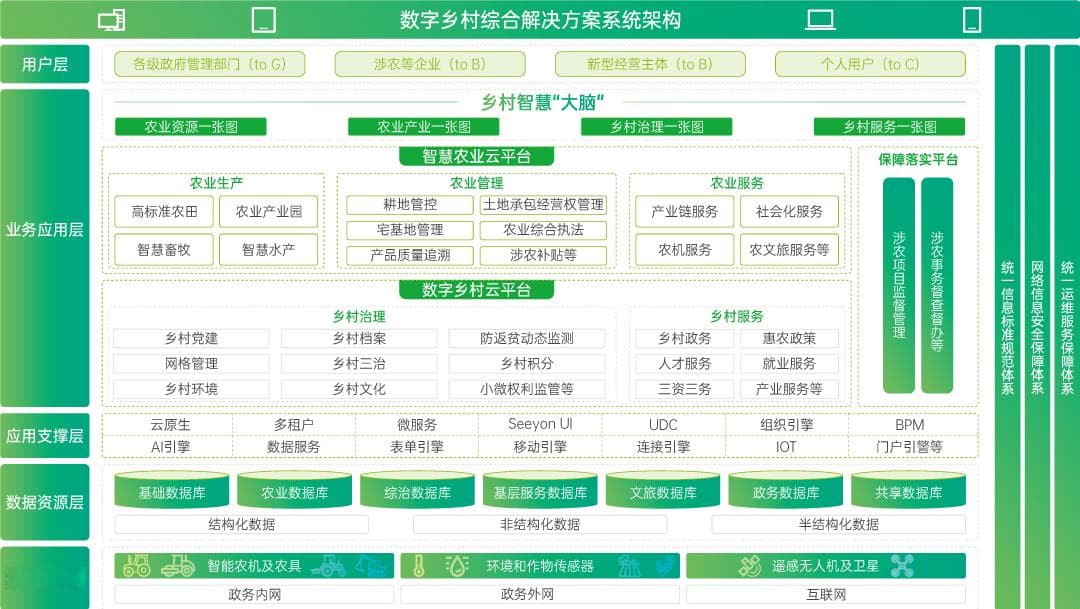Image resolution: width=1080 pixels, height=609 pixels.
Task: Click the 惠农政策 item
Action: coord(789,338)
